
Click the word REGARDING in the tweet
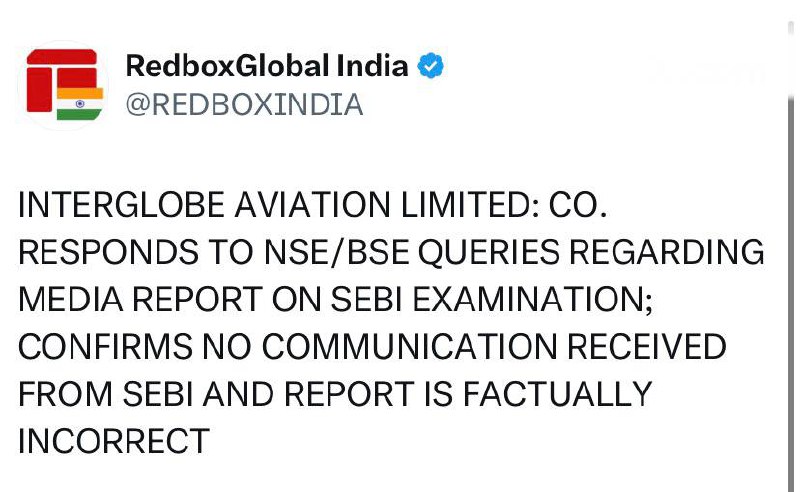[681, 252]
